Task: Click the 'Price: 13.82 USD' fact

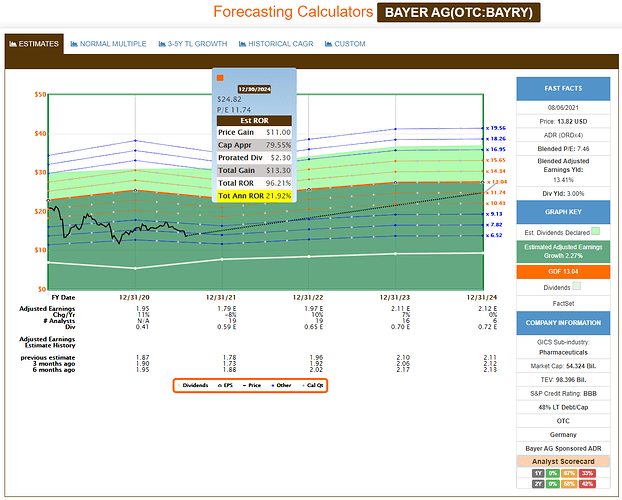Action: click(x=563, y=121)
